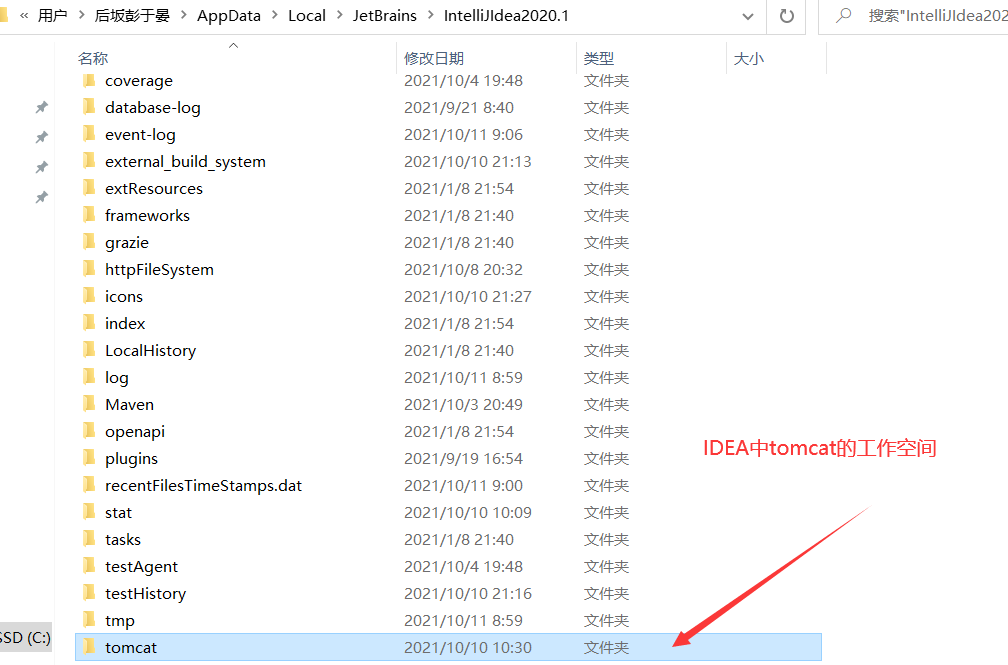Open chevron after AppData breadcrumb

[x=275, y=15]
